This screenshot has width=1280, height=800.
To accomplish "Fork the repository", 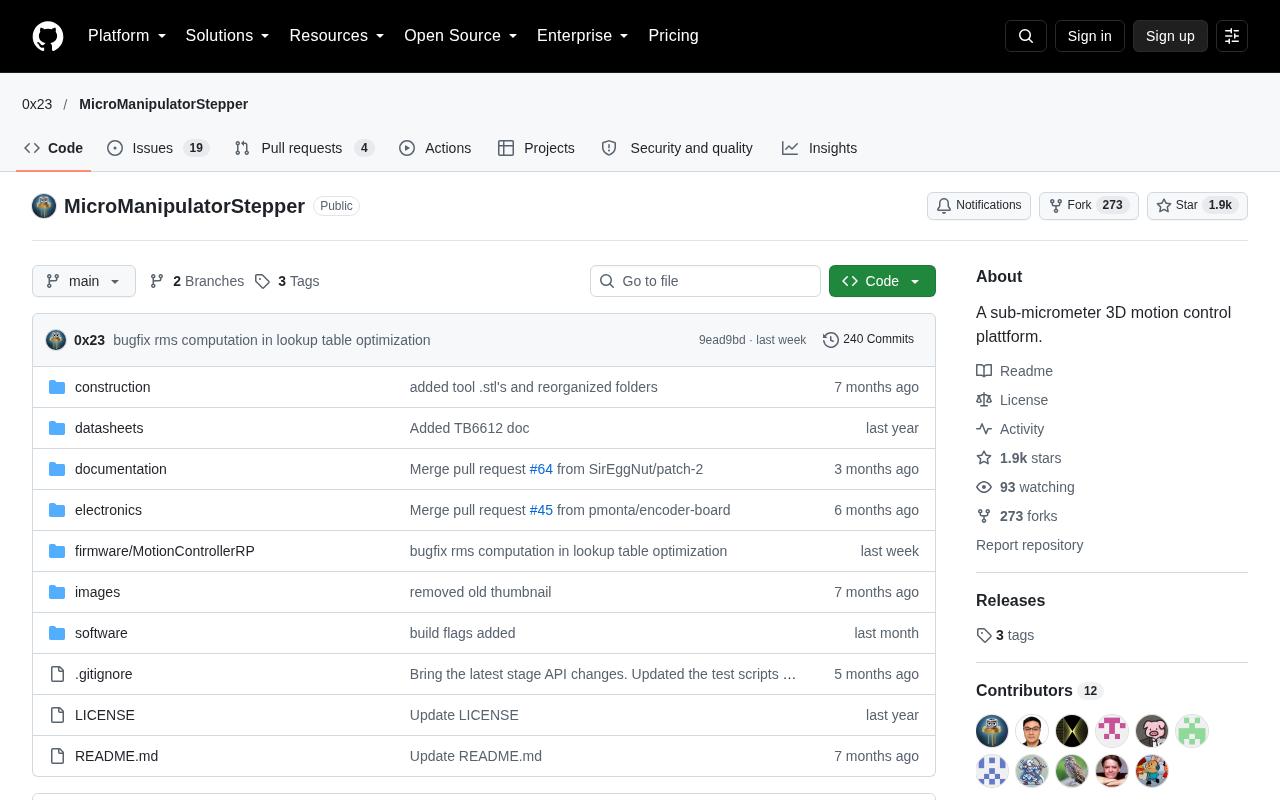I will [1089, 206].
